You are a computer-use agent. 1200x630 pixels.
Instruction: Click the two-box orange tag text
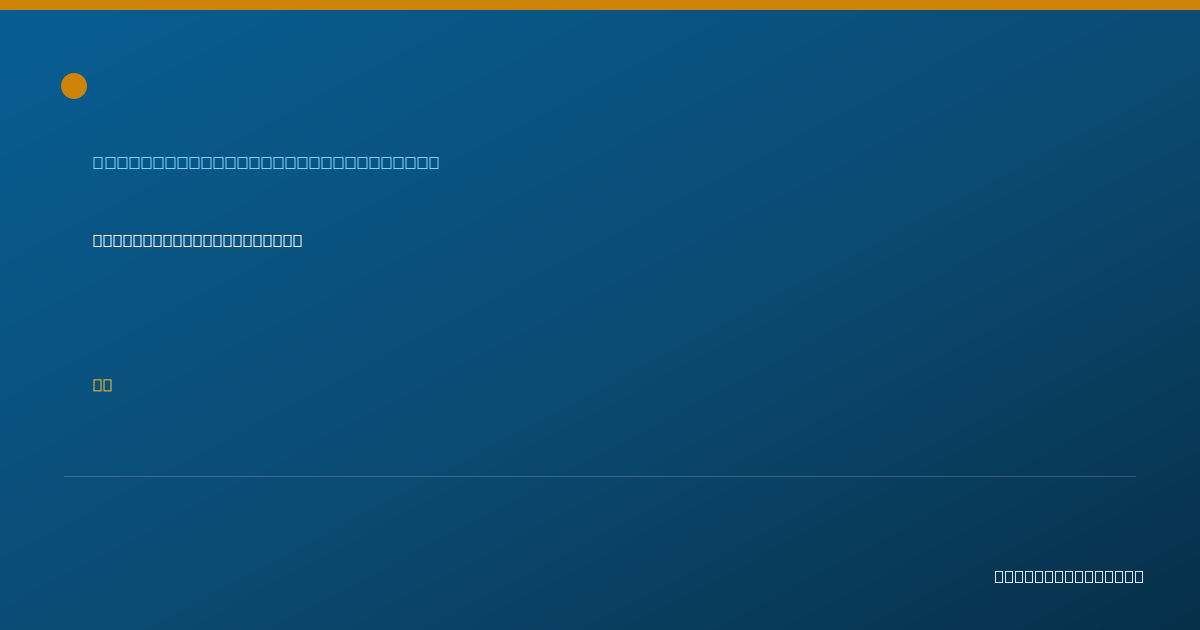tap(102, 385)
